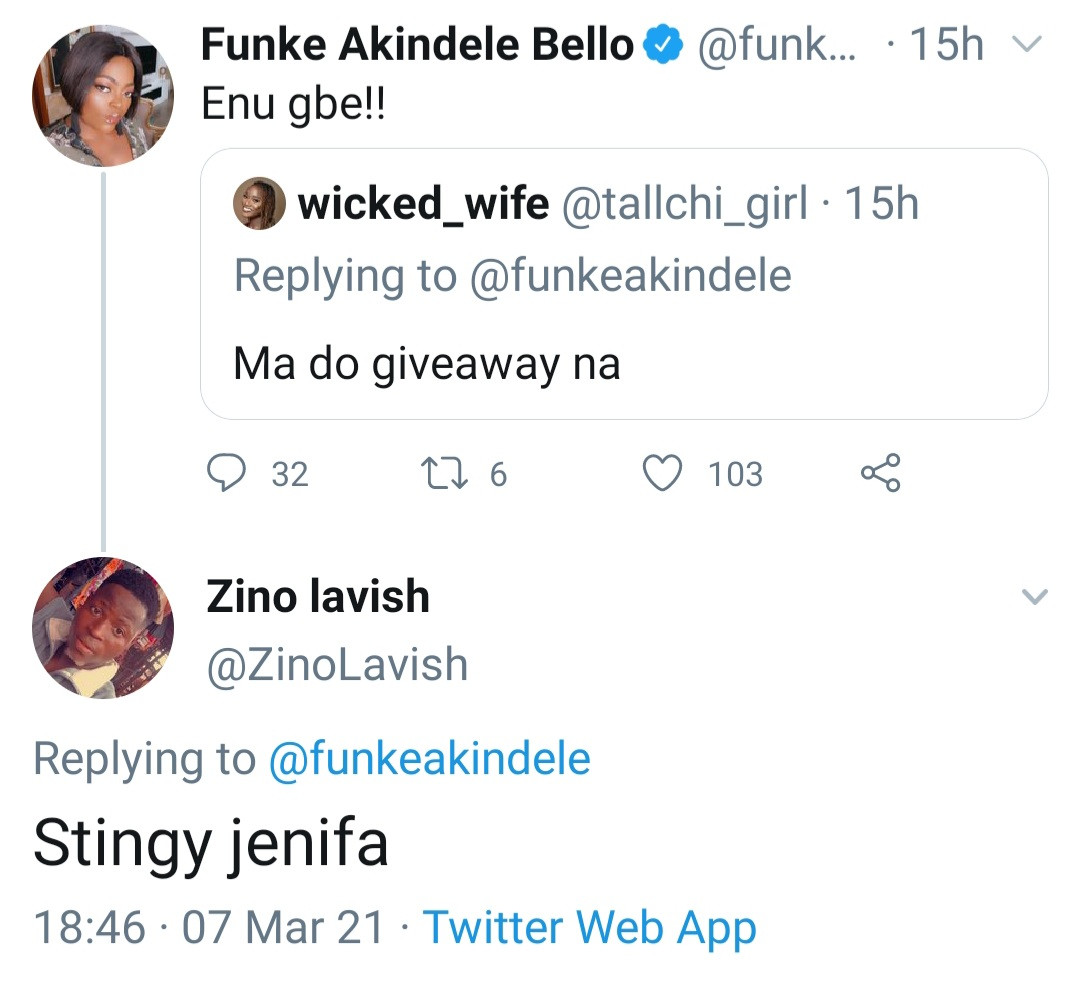
Task: Open the chevron menu on Zino lavish's tweet
Action: pyautogui.click(x=1034, y=597)
